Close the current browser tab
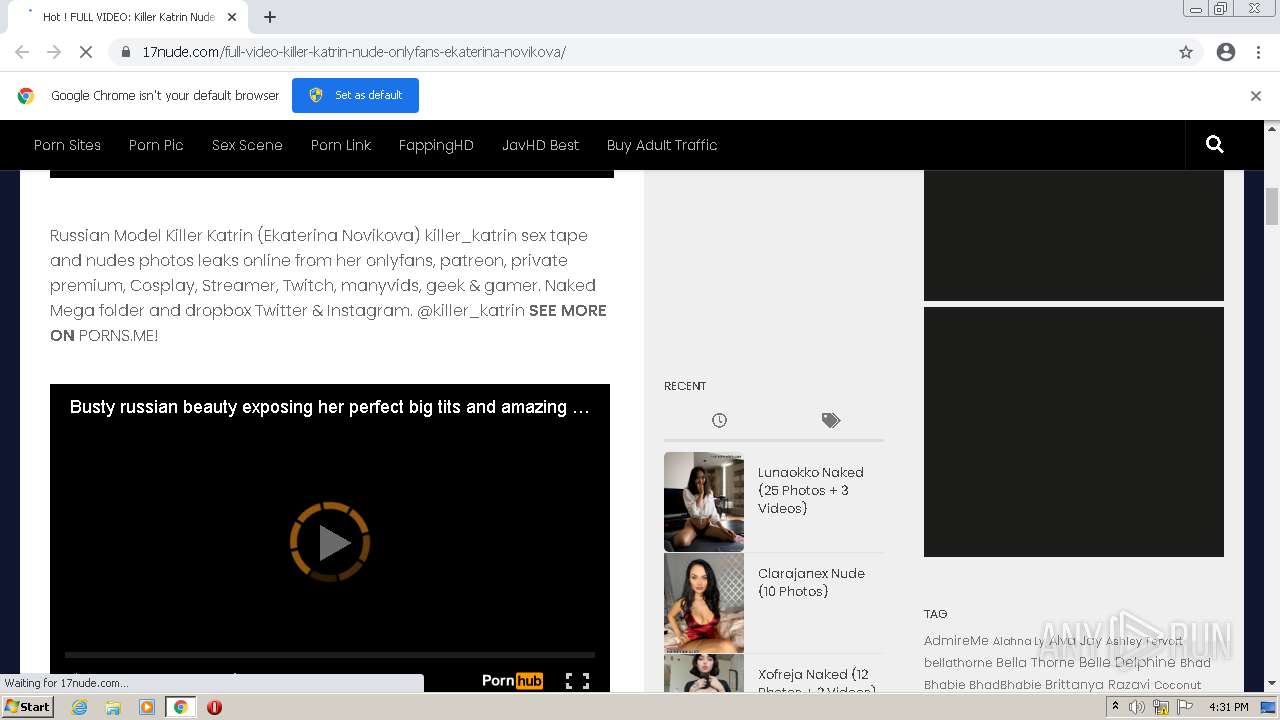 [233, 17]
